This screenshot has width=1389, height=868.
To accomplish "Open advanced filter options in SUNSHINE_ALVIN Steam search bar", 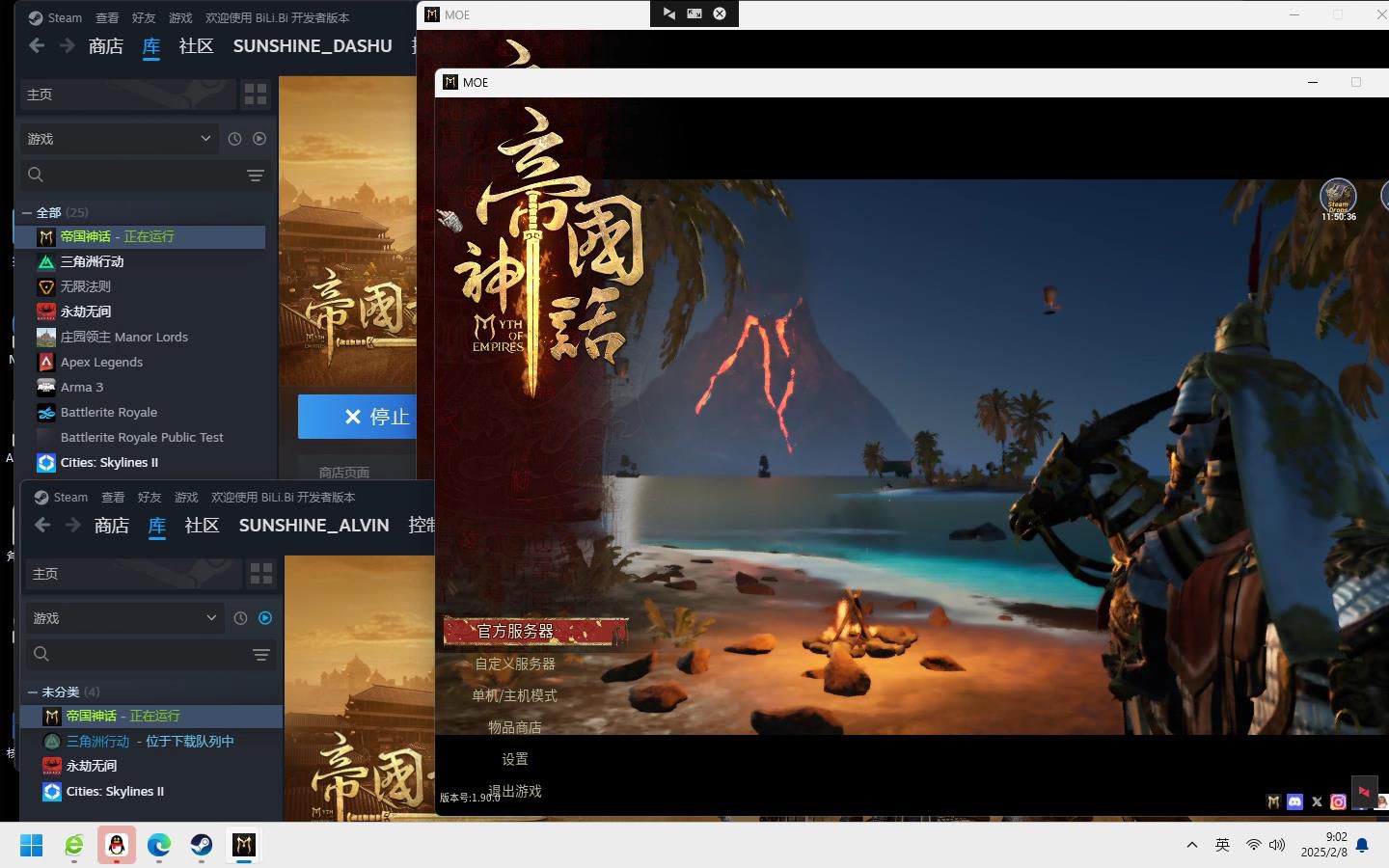I will tap(260, 655).
